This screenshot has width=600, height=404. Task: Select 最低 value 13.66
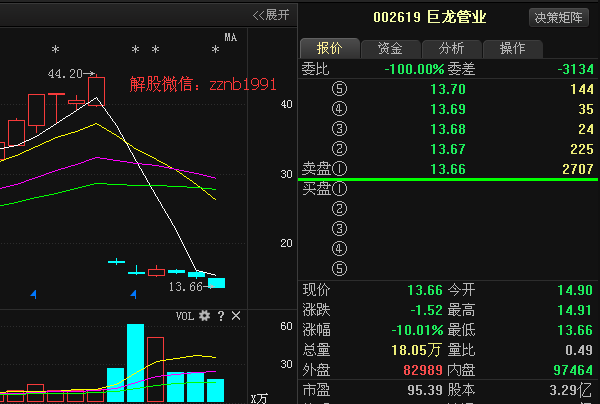click(575, 330)
